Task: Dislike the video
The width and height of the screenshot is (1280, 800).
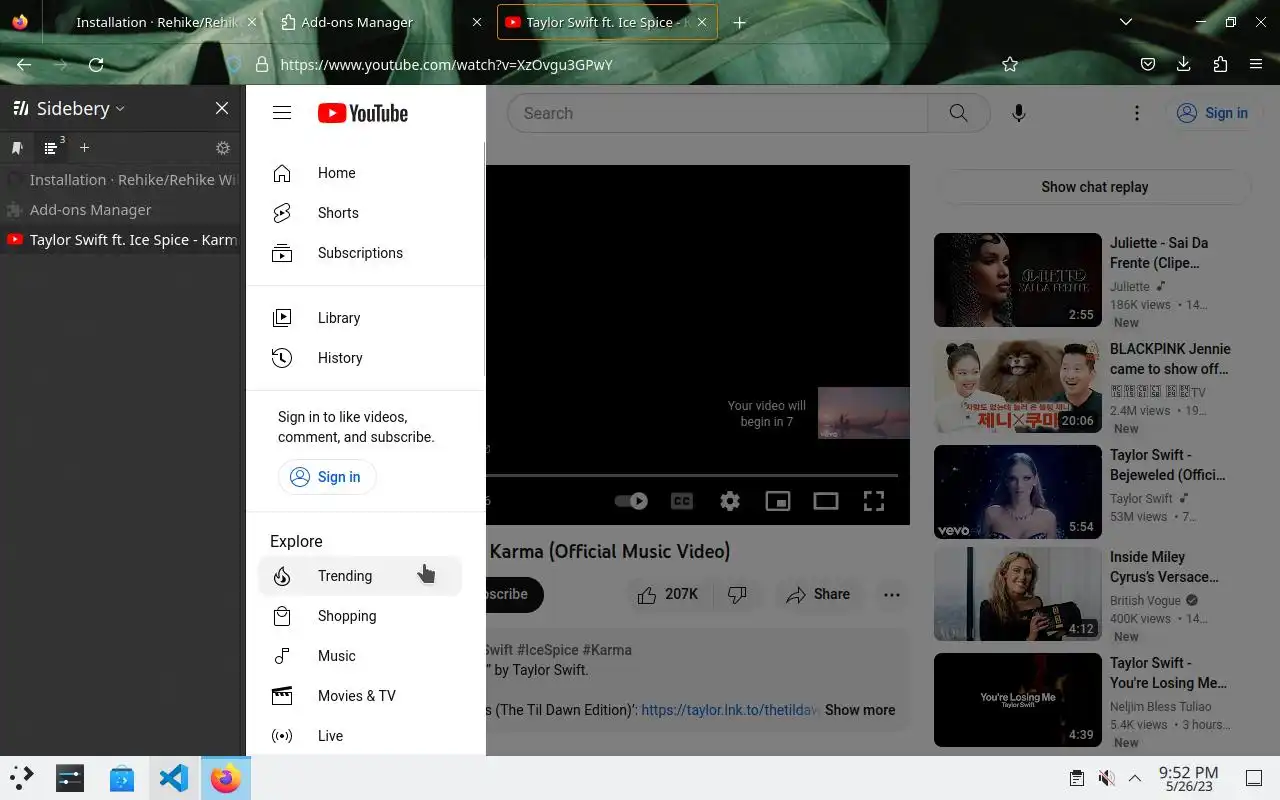Action: coord(737,594)
